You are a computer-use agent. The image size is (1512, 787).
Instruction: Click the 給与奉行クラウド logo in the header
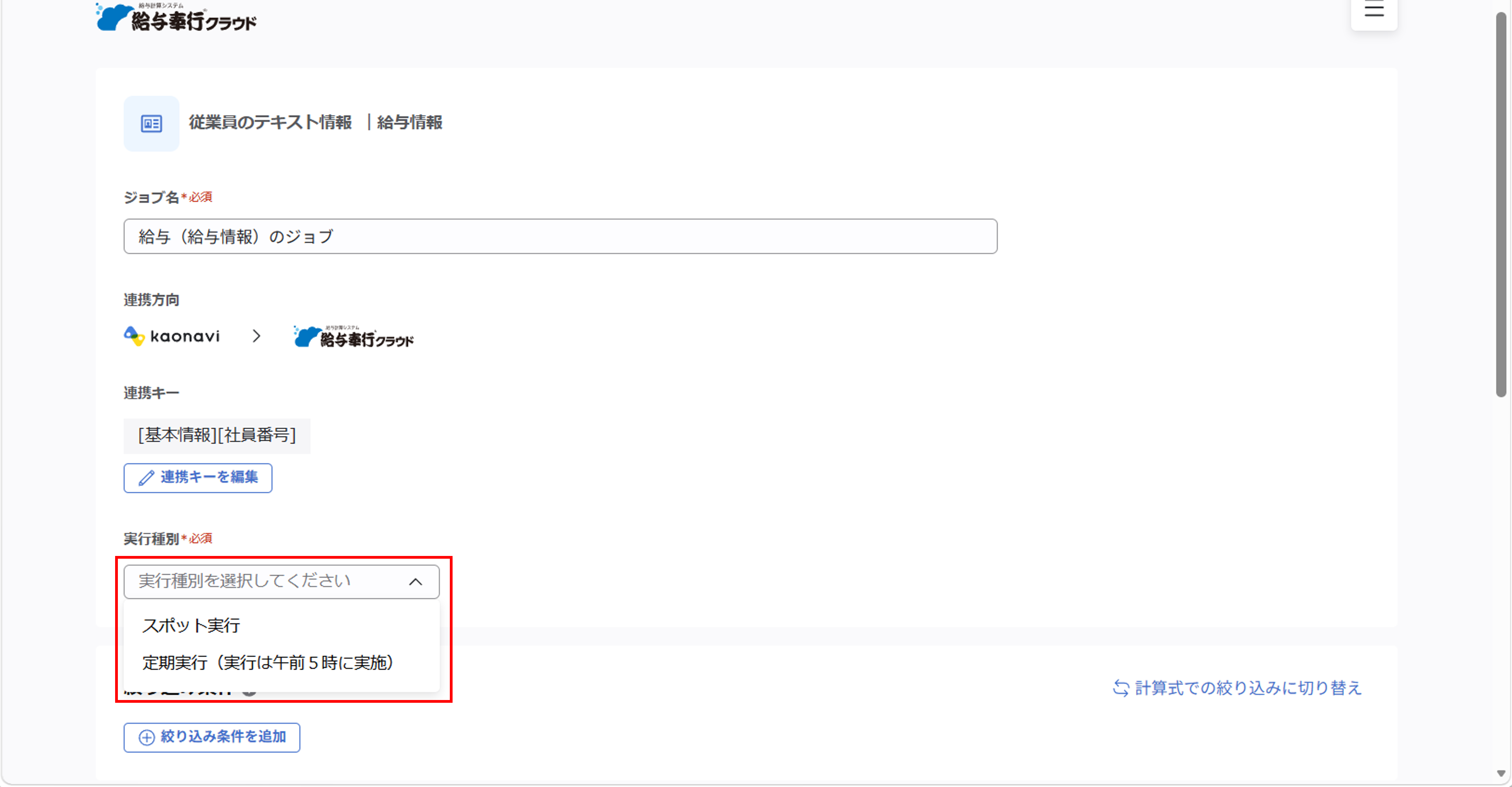pos(176,17)
